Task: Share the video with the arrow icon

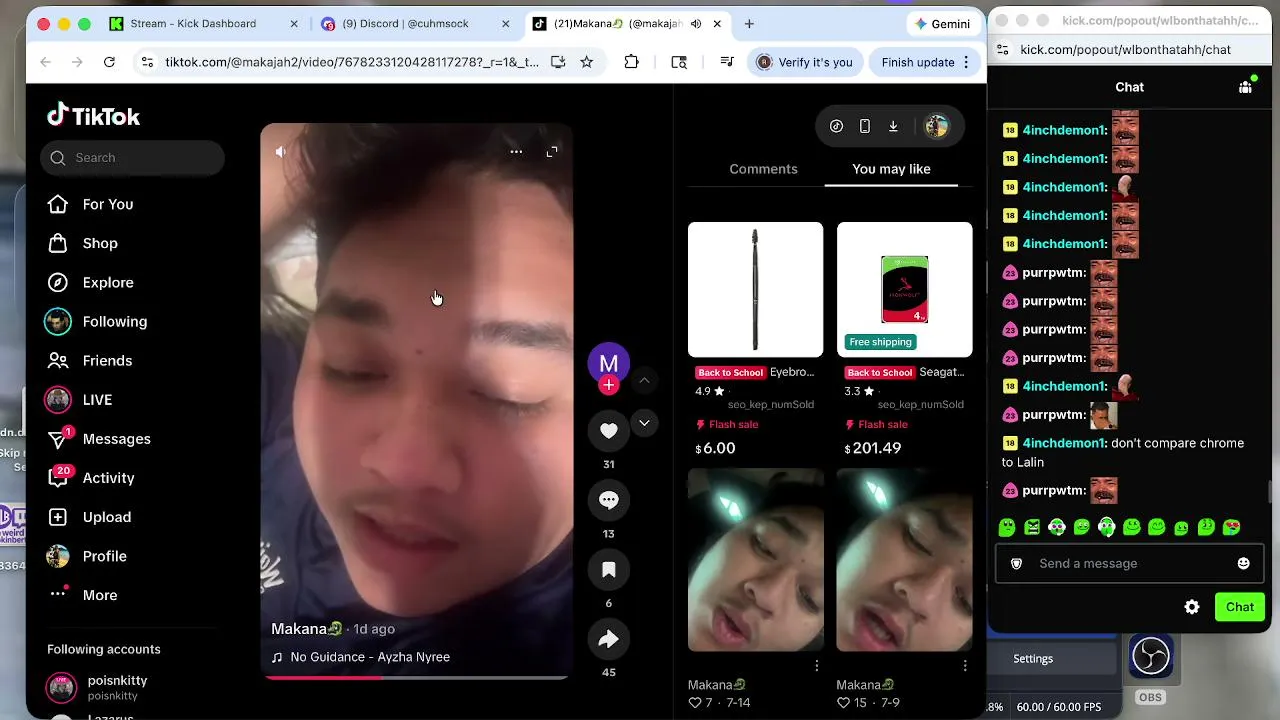Action: 609,639
